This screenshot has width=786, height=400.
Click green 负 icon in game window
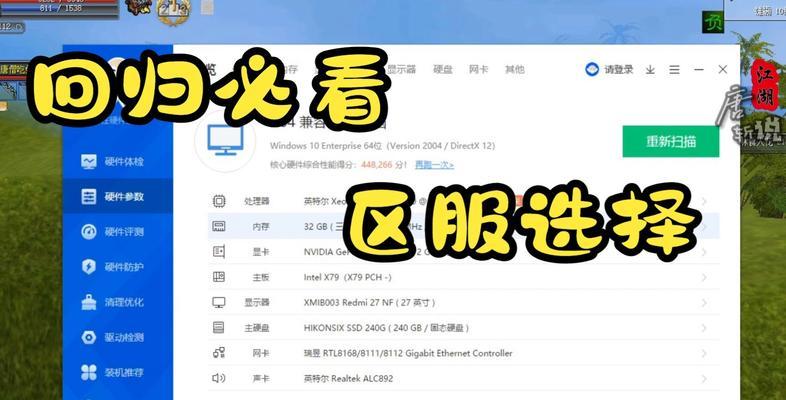[x=712, y=22]
